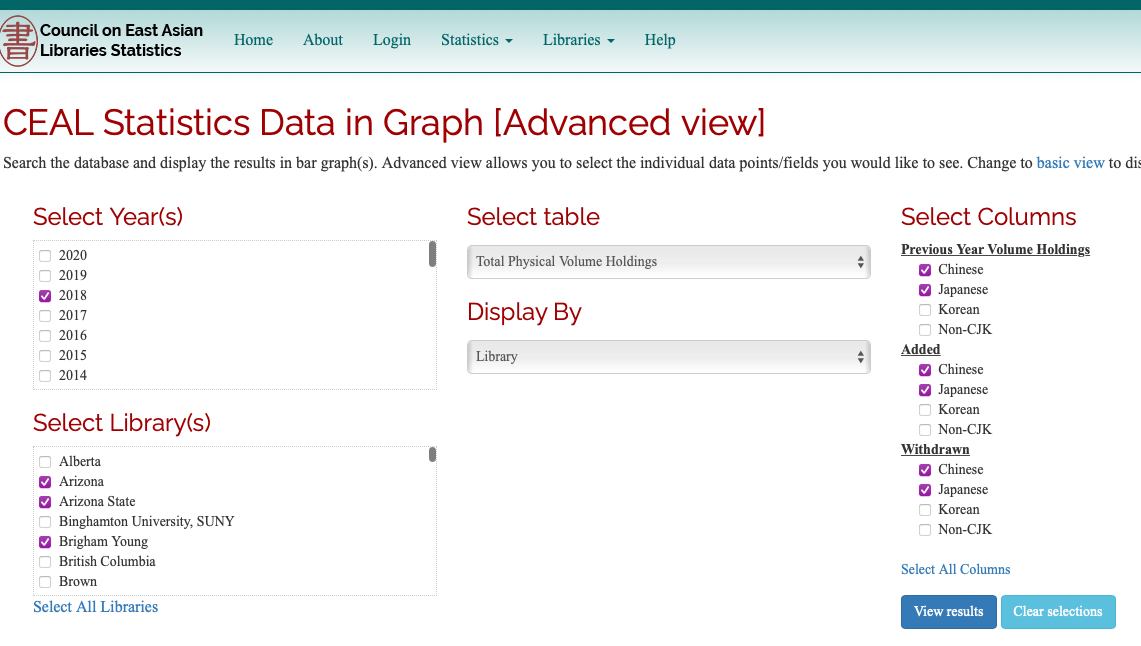The image size is (1141, 646).
Task: Expand the Display By Library selector
Action: (x=669, y=357)
